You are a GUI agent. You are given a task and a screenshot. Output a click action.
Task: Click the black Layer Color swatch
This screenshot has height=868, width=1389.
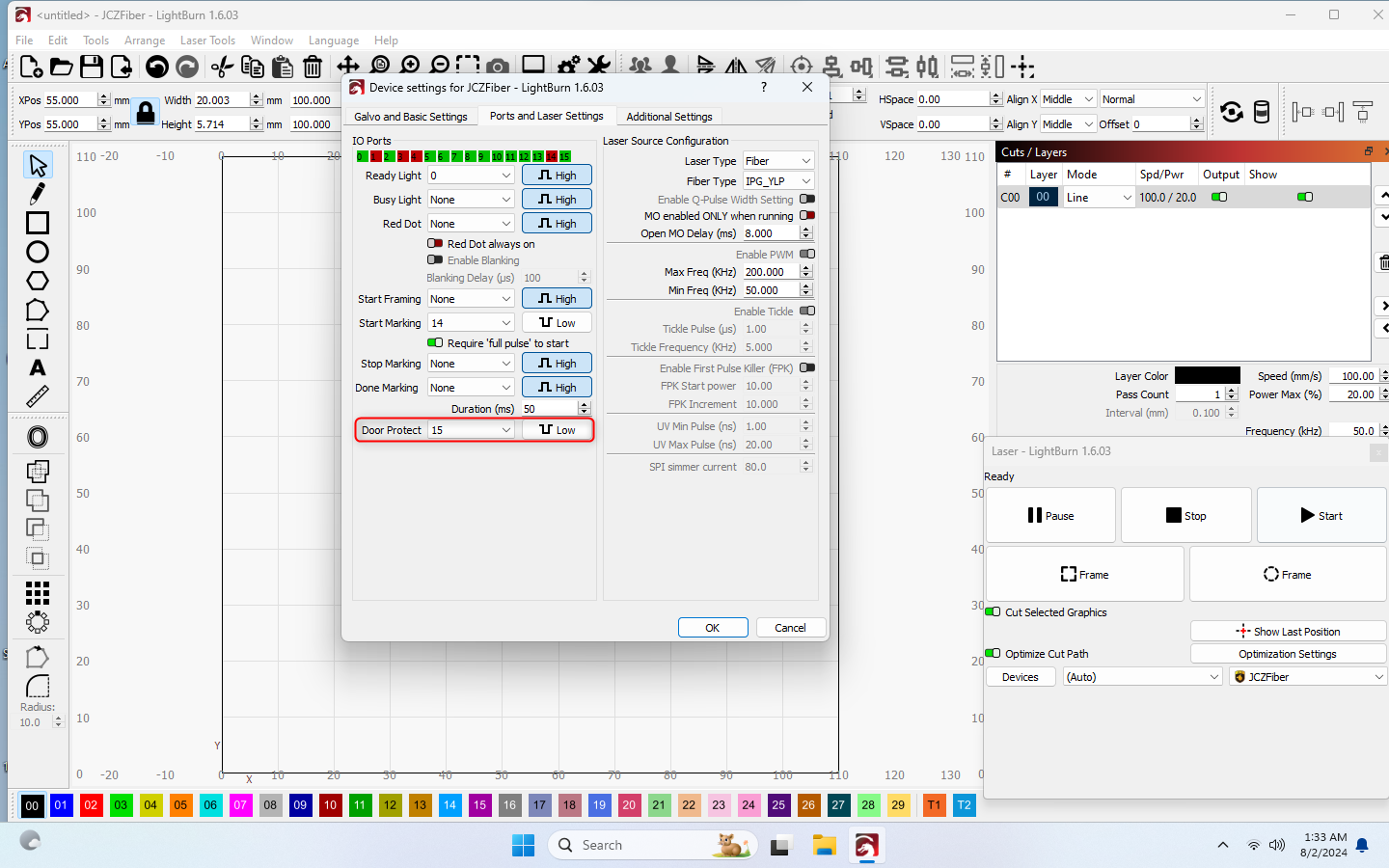[x=1208, y=376]
